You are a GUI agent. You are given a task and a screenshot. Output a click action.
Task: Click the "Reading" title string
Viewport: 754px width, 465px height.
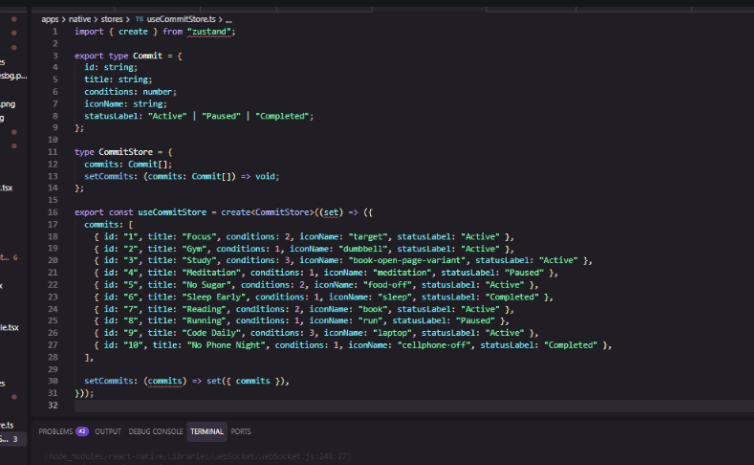pyautogui.click(x=204, y=309)
